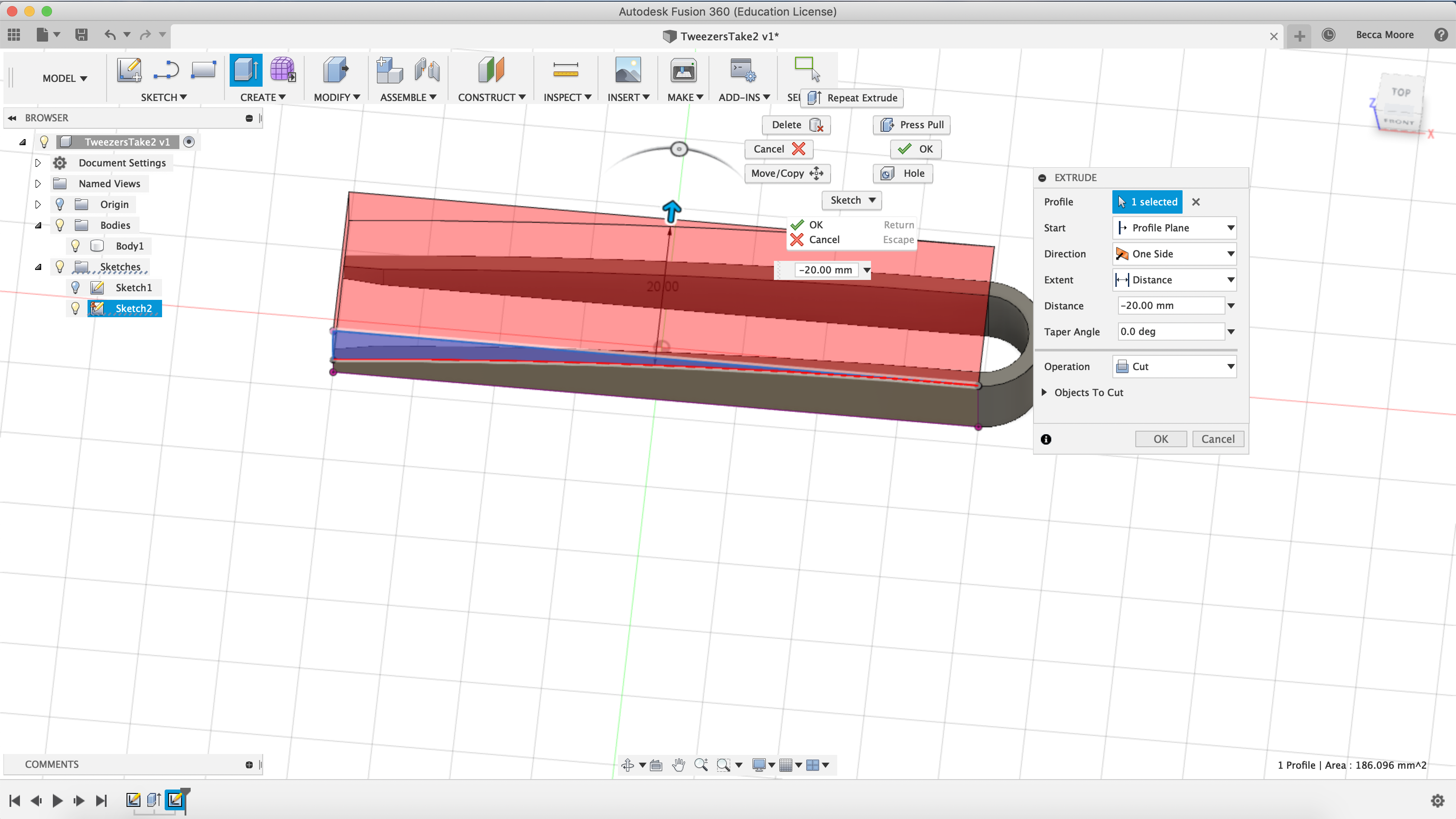Screen dimensions: 1456x819
Task: Open the Operation Cut dropdown
Action: tap(1174, 366)
